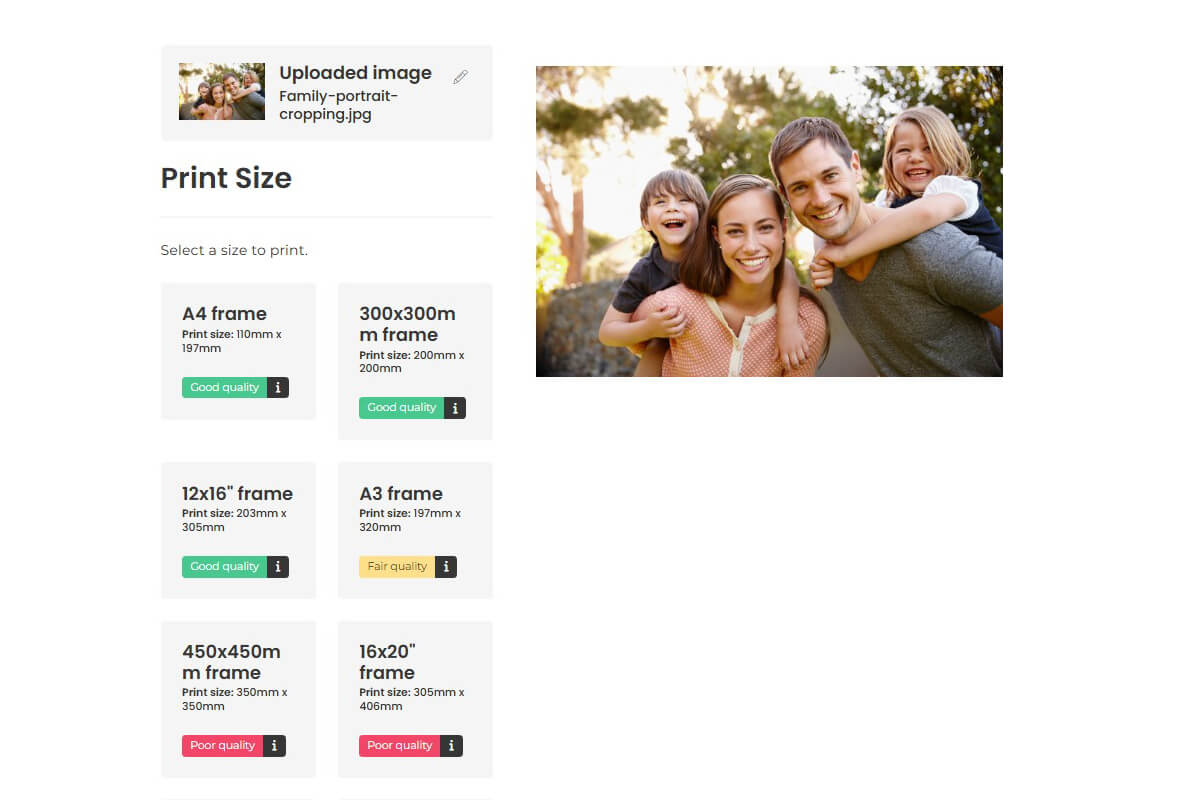Click the Family-portrait-cropping.jpg file name
The image size is (1200, 800).
point(339,105)
